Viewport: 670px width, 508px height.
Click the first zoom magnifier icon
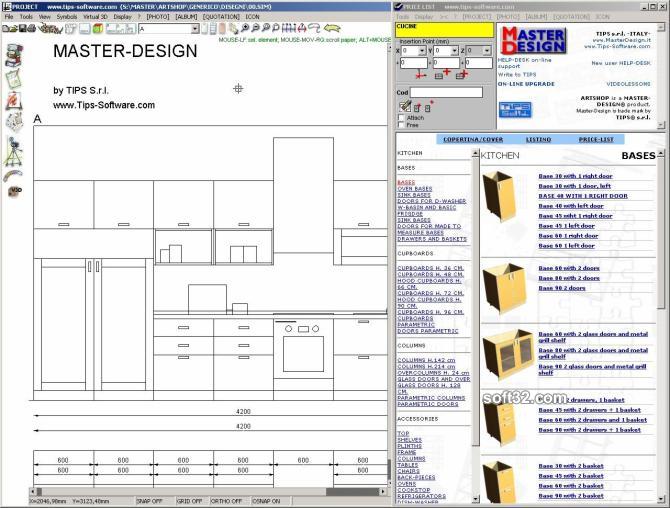245,28
